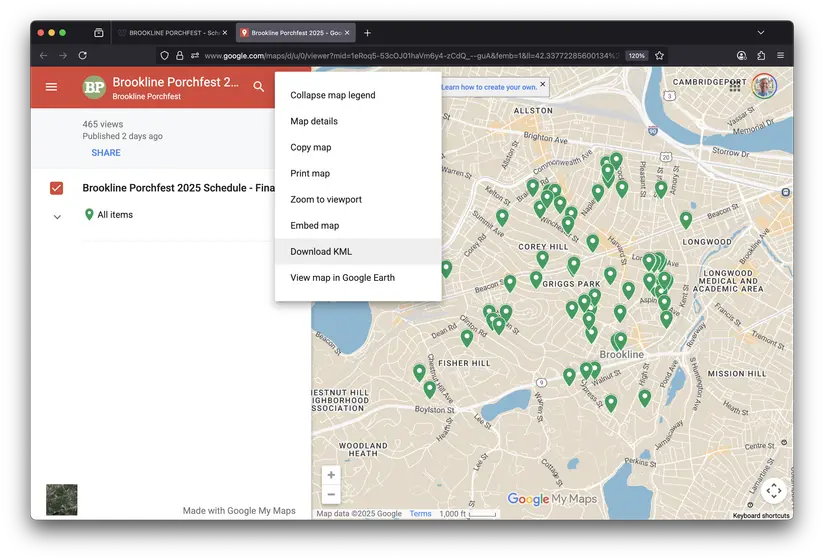Click the fullscreen map view icon

point(773,490)
